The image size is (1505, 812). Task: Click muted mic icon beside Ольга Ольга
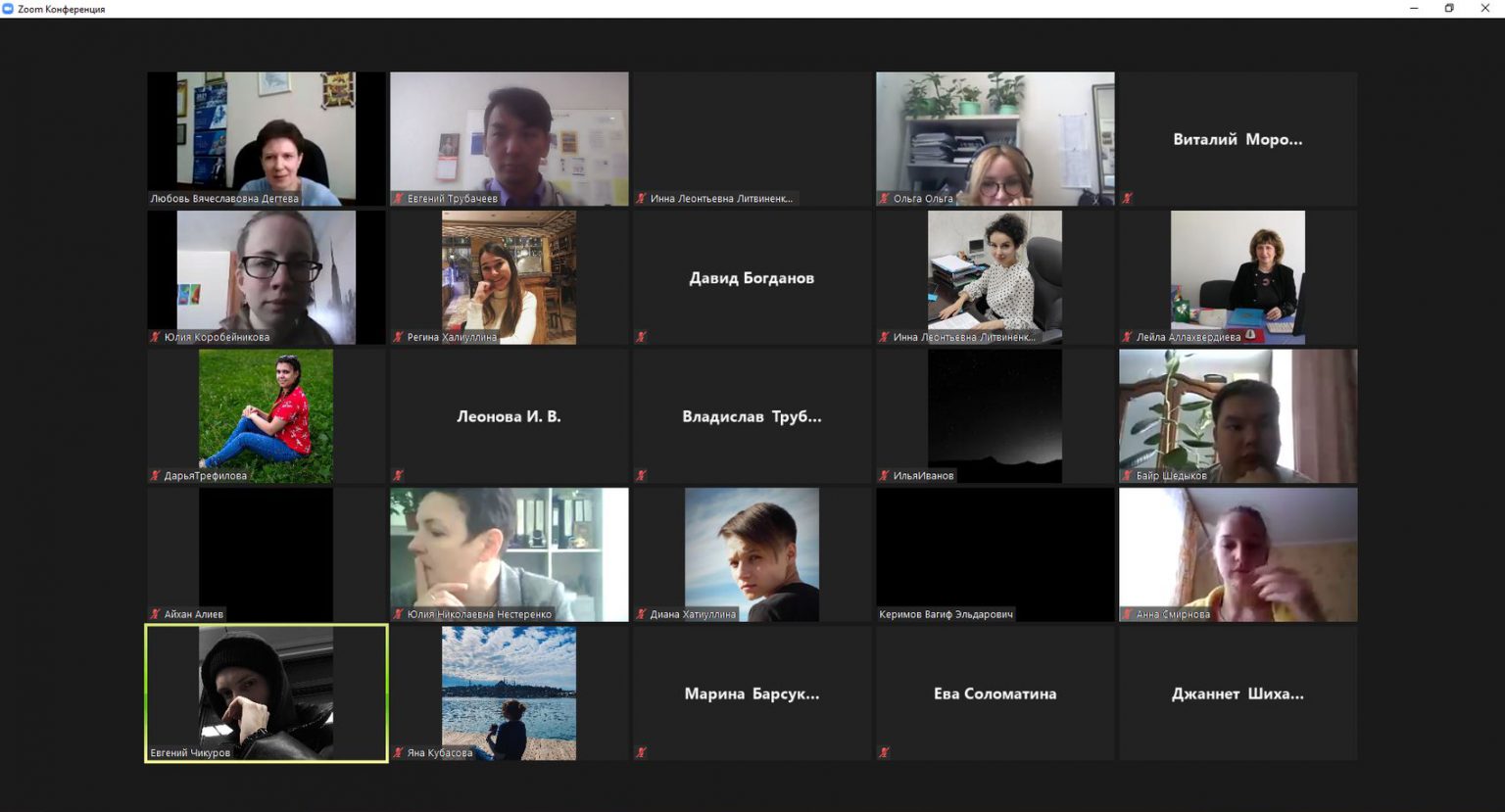(x=884, y=199)
